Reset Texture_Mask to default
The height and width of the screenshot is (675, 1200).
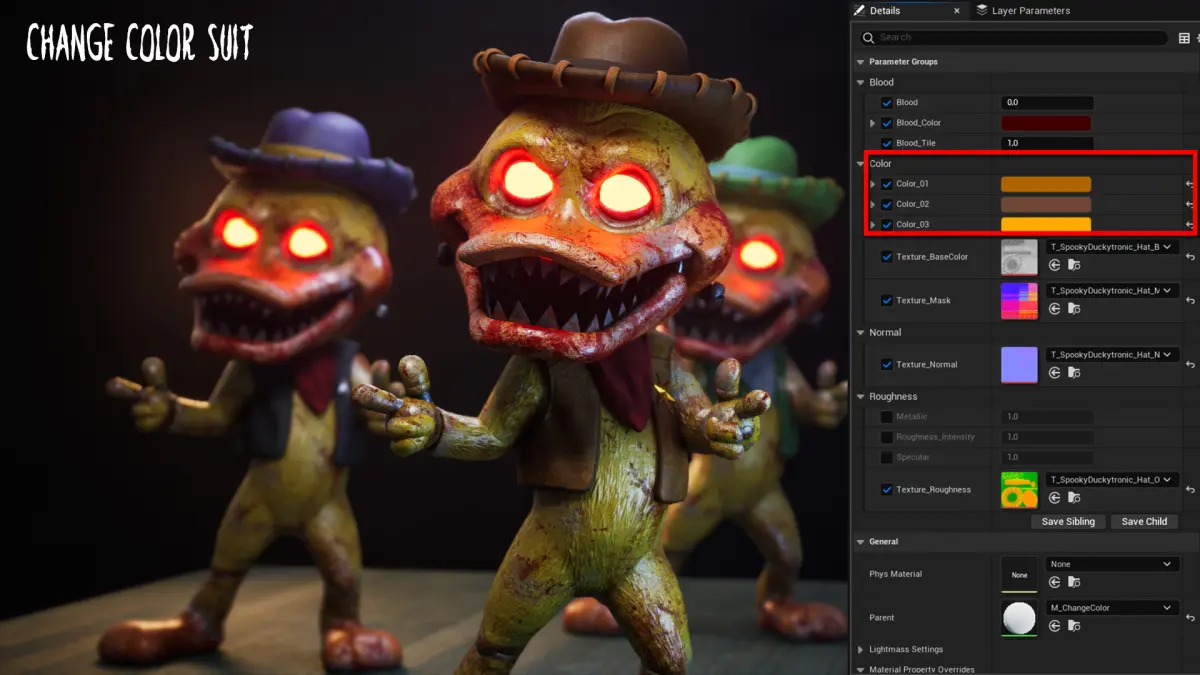(1190, 301)
